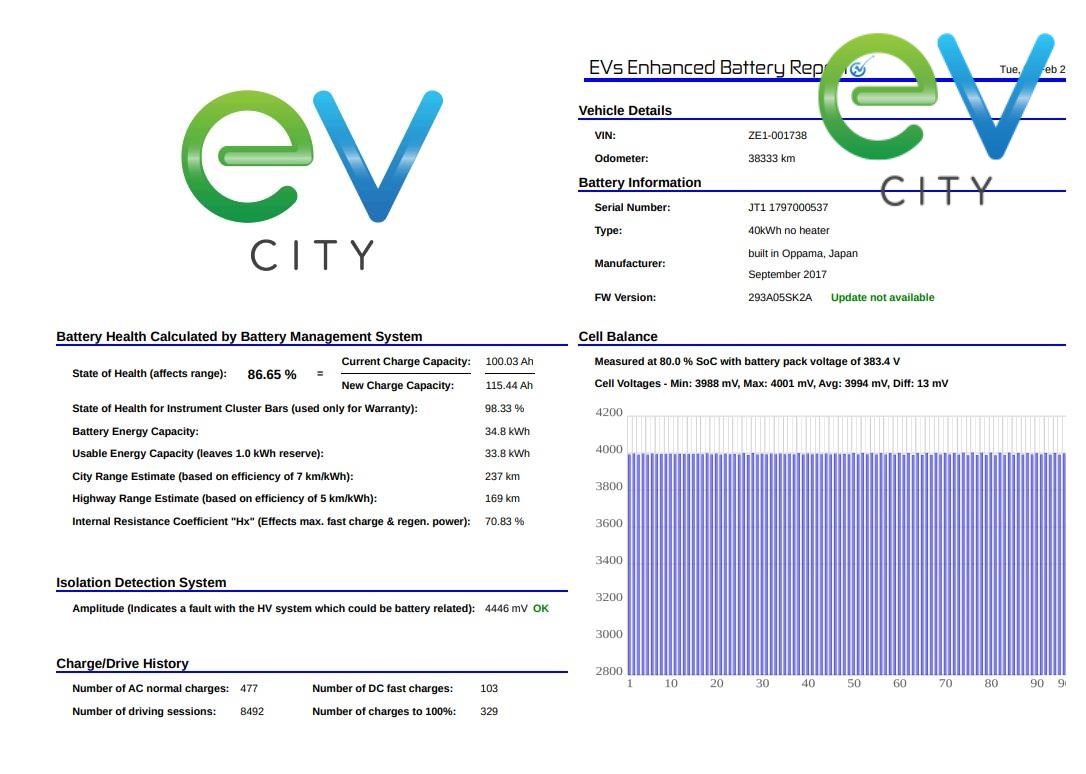1086x774 pixels.
Task: Click the odometer reading "38333 km"
Action: (x=772, y=159)
